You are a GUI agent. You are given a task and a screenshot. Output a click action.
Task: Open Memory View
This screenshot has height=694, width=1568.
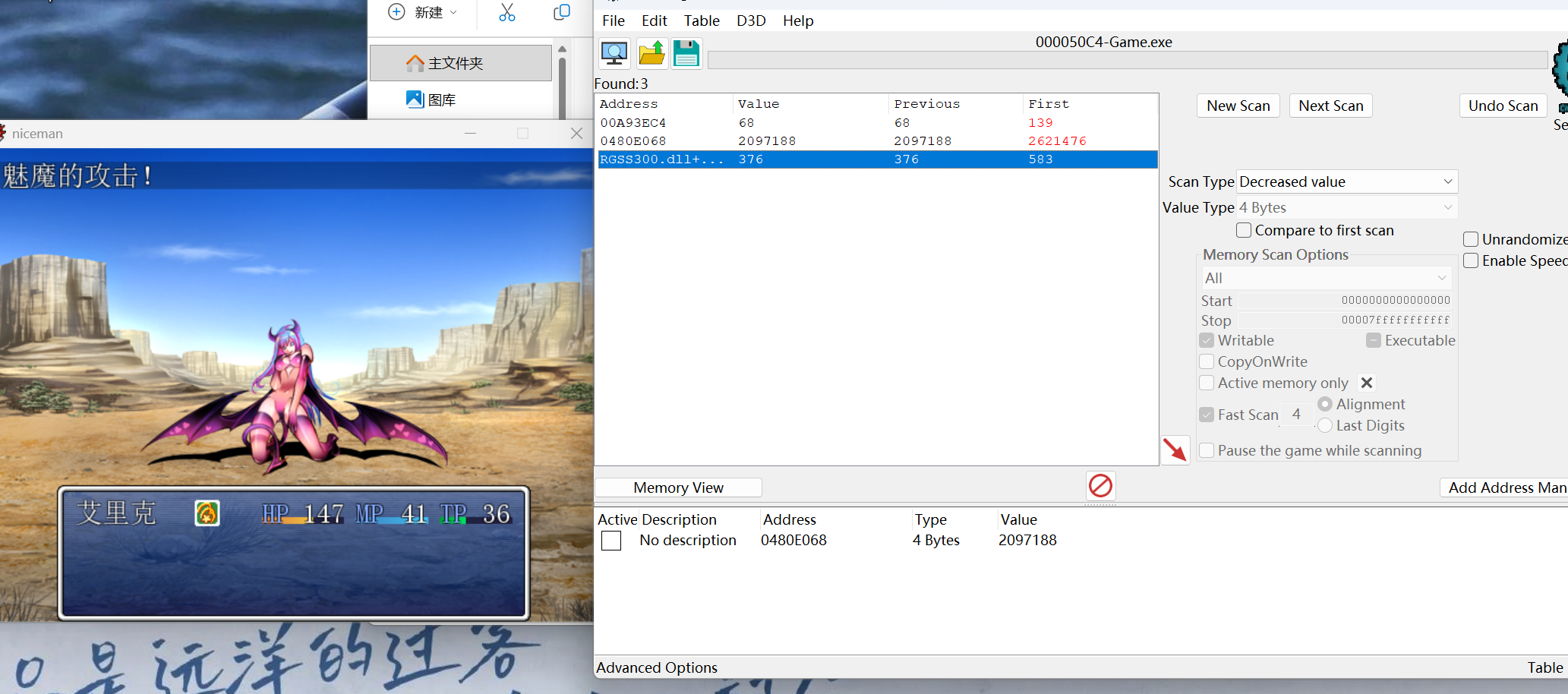point(678,487)
